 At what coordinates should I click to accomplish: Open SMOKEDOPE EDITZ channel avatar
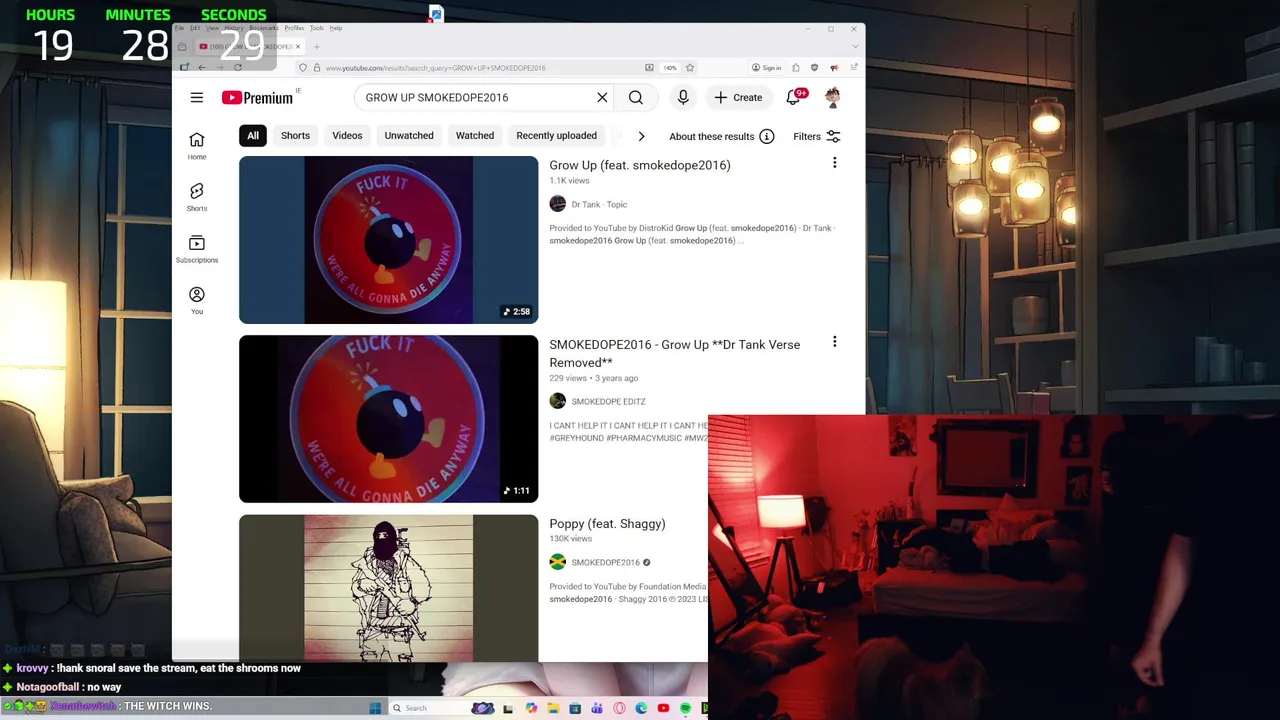558,401
